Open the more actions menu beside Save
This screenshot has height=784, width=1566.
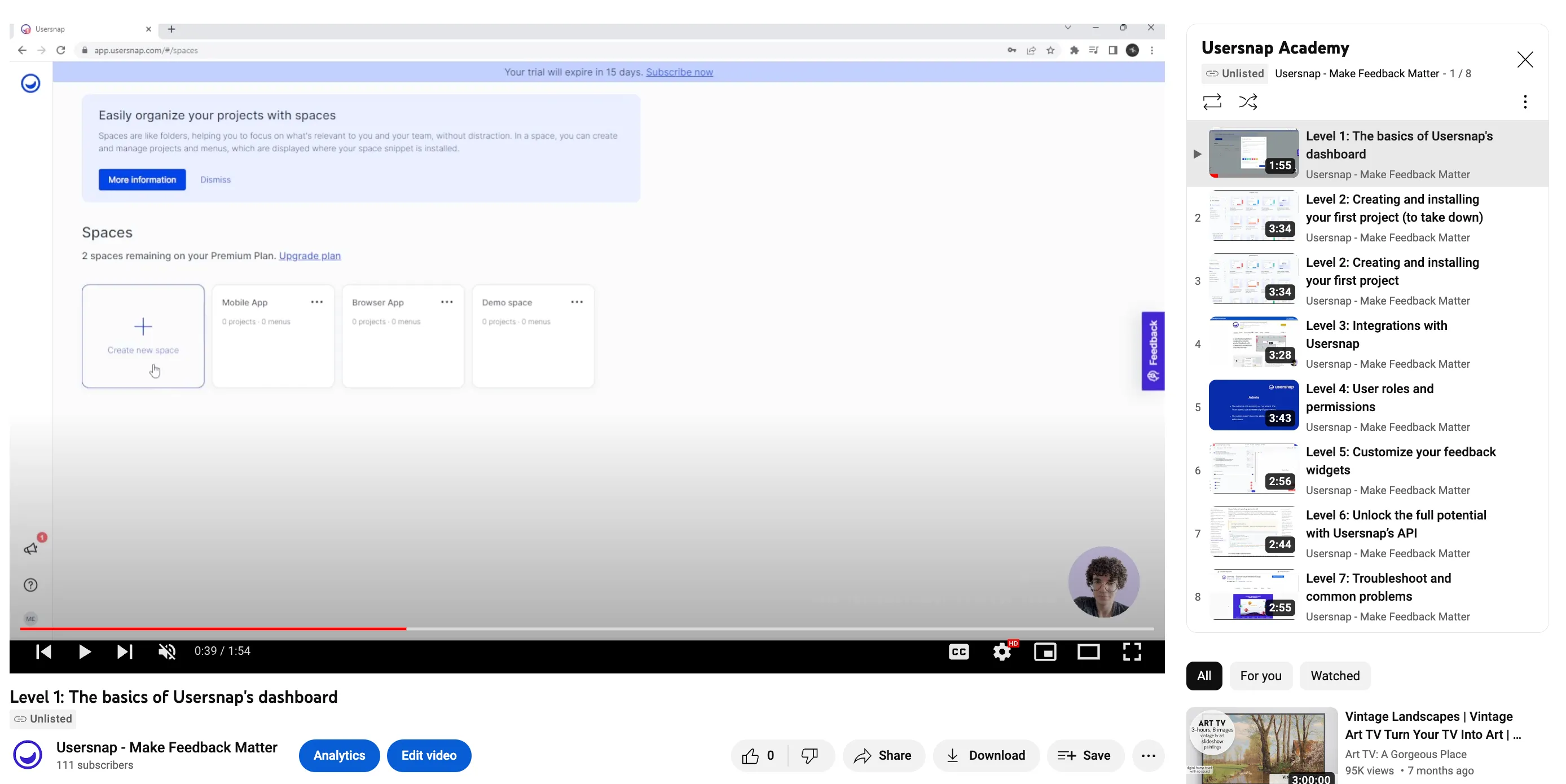click(x=1148, y=755)
